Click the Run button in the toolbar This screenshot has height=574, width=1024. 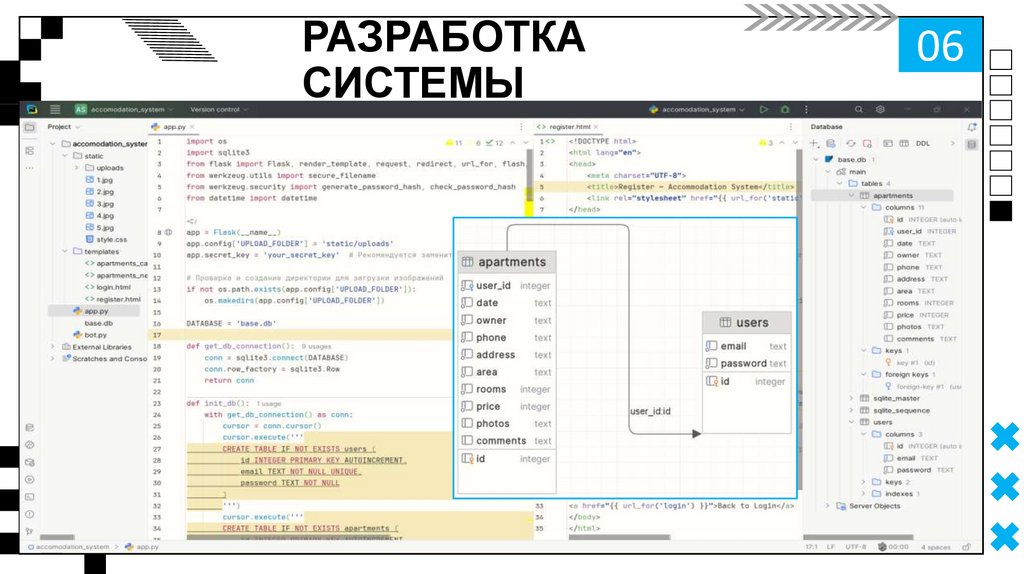coord(763,110)
